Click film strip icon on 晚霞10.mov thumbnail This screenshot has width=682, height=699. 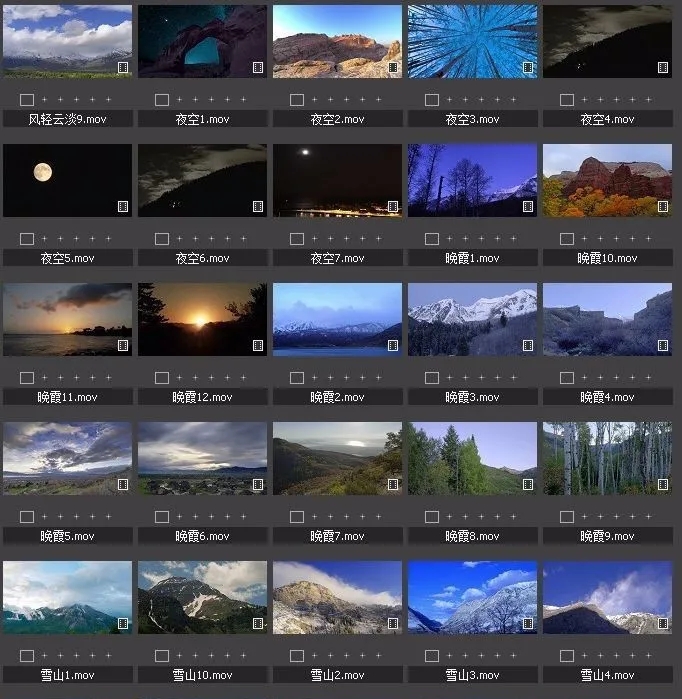(x=663, y=206)
